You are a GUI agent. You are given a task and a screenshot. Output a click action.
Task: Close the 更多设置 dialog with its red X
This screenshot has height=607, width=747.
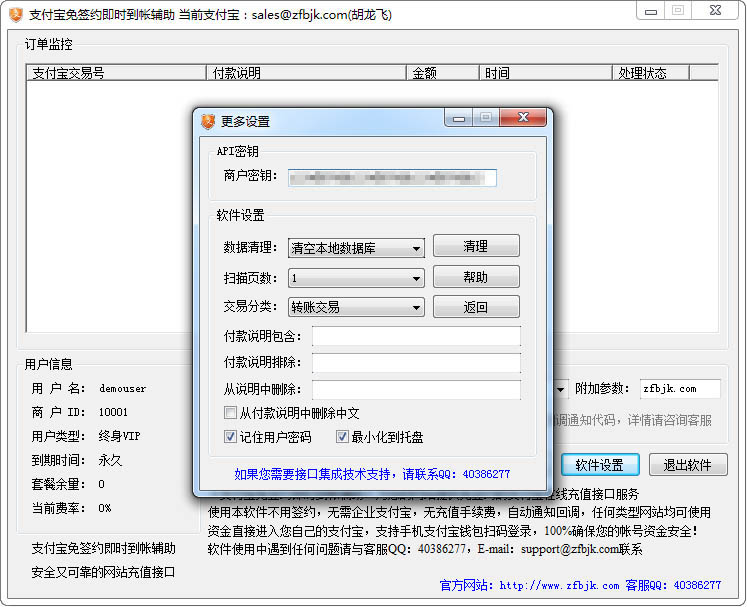click(x=523, y=117)
